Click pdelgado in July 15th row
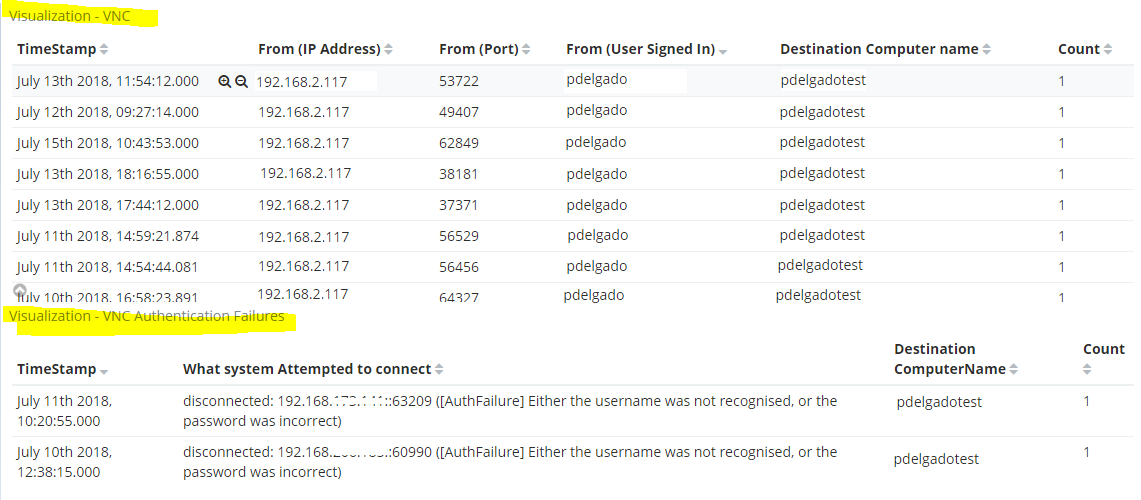The width and height of the screenshot is (1141, 500). coord(596,142)
